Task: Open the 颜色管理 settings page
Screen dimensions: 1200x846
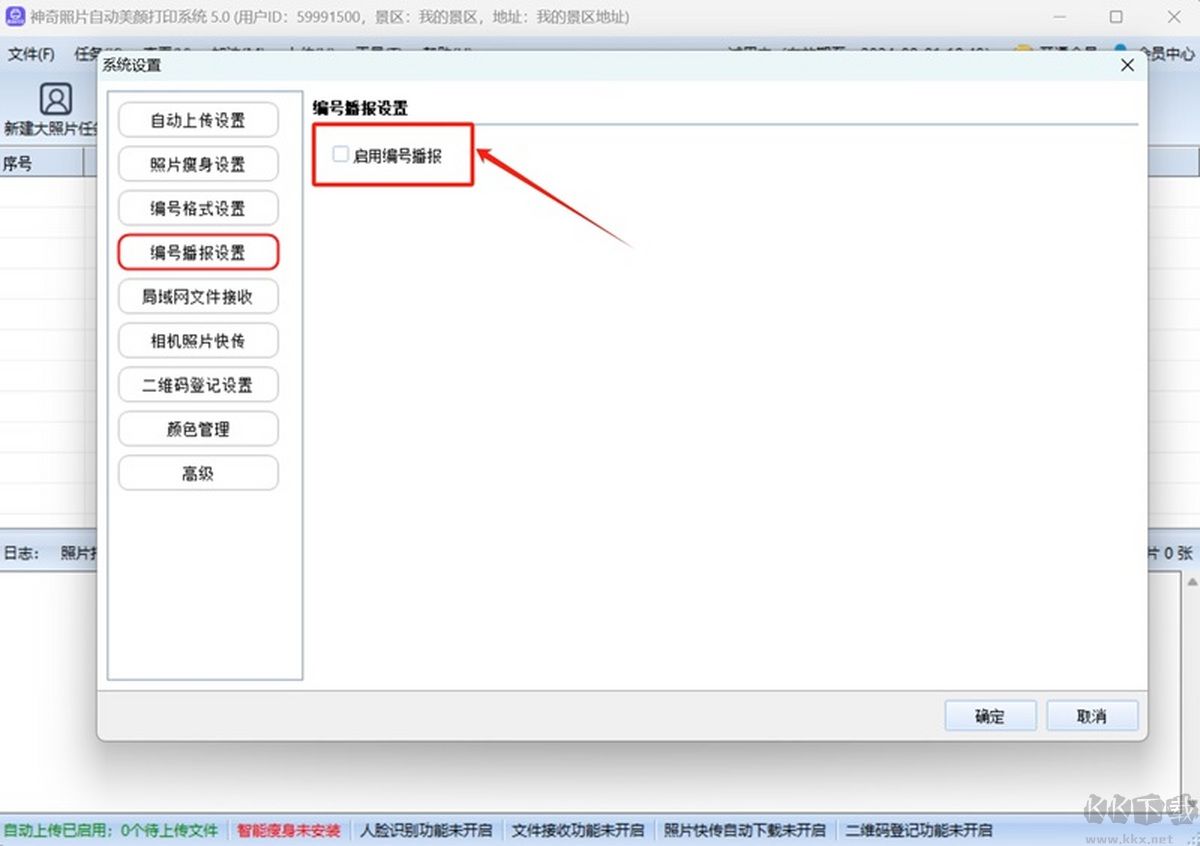Action: click(197, 429)
